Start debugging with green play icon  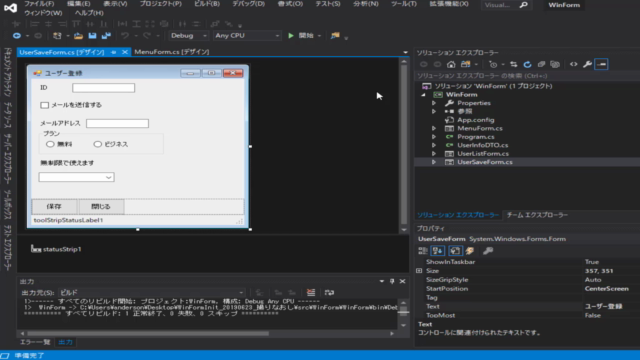pos(291,36)
